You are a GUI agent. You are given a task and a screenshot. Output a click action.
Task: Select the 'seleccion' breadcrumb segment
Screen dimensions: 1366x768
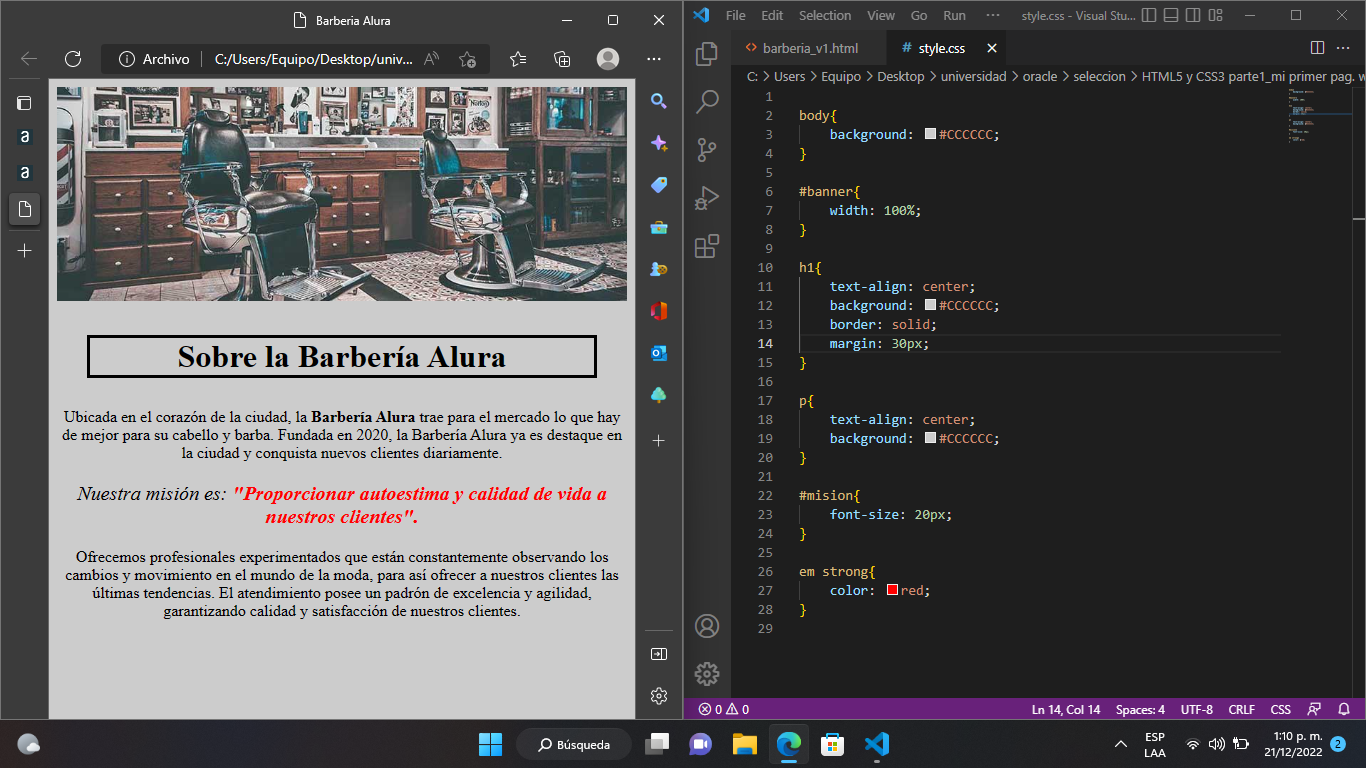1099,76
